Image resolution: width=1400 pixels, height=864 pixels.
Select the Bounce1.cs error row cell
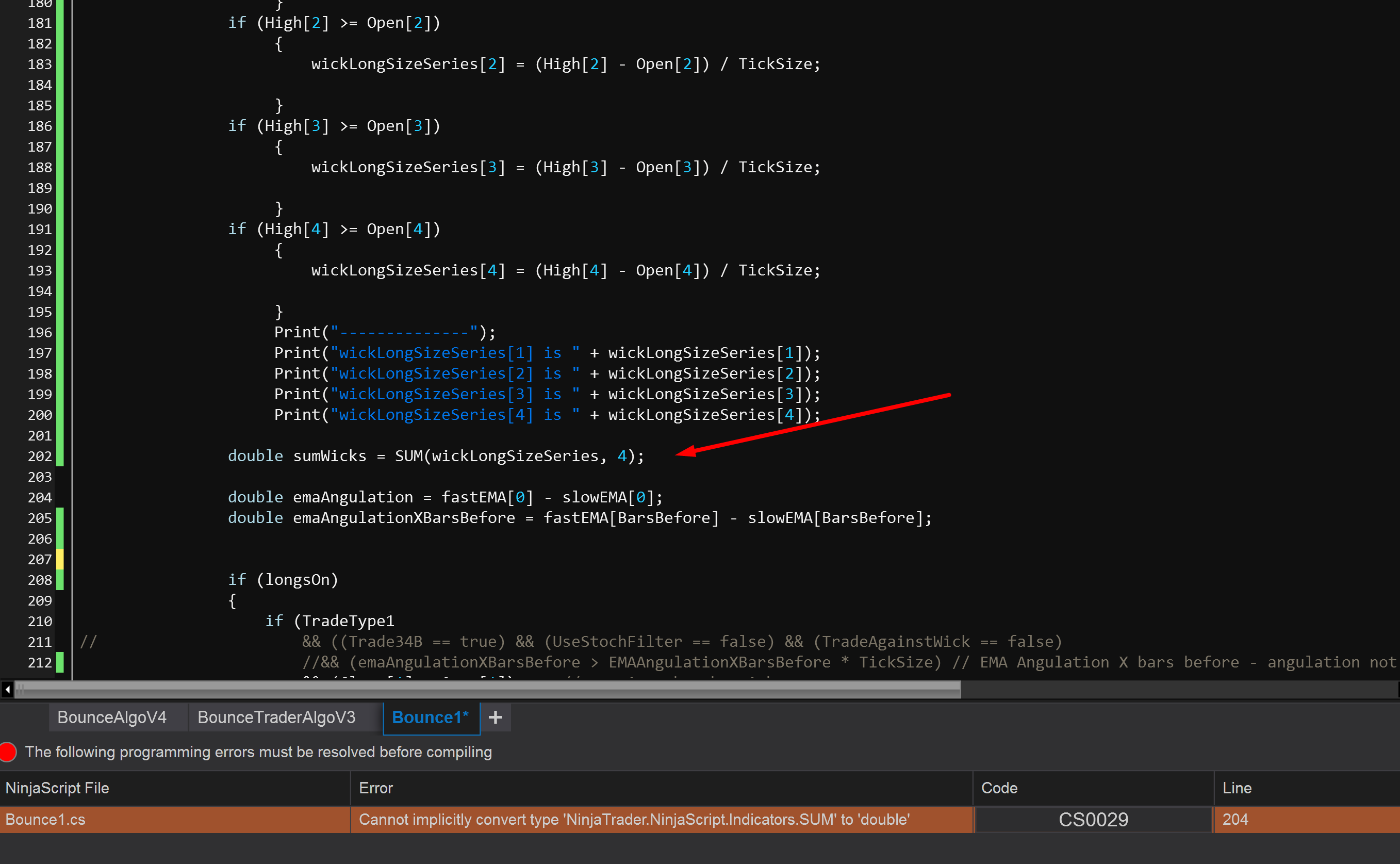pyautogui.click(x=175, y=820)
